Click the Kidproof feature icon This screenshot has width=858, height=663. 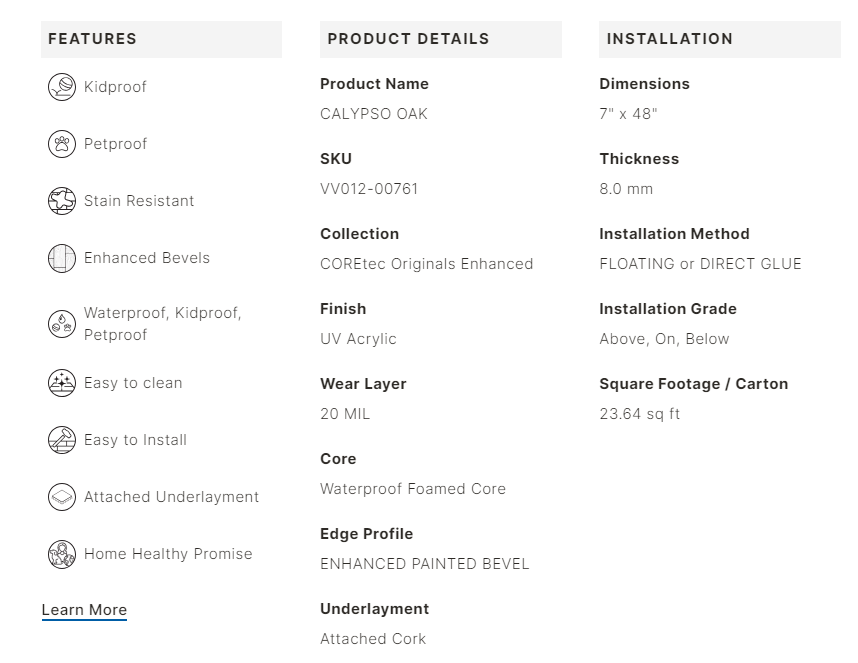(62, 87)
